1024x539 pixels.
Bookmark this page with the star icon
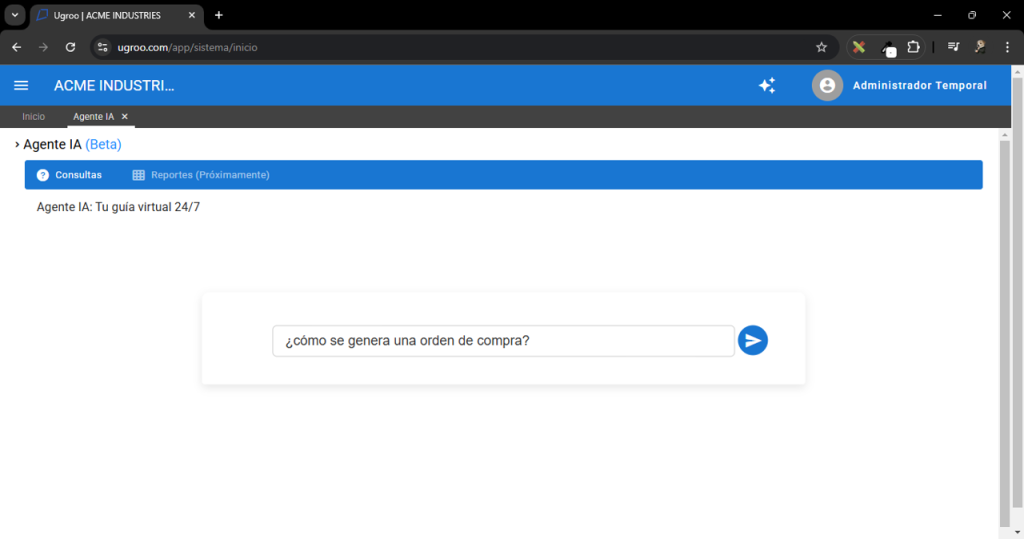tap(821, 47)
